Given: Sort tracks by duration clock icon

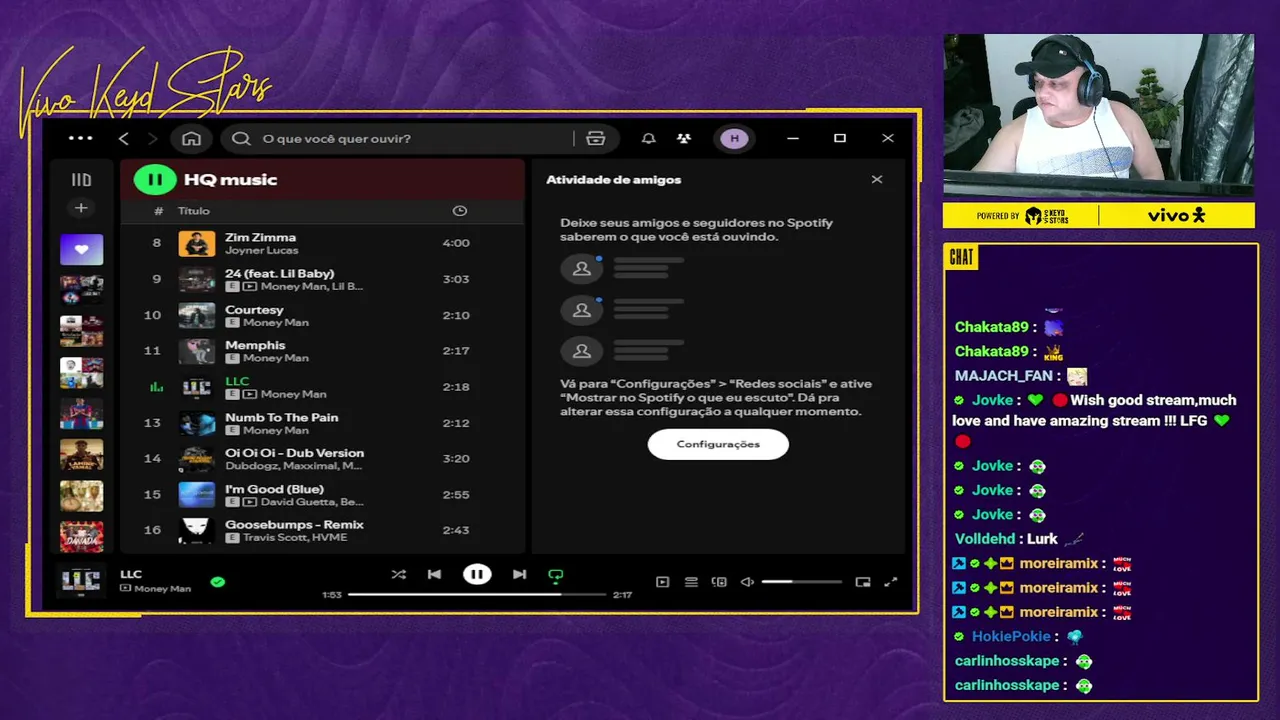Looking at the screenshot, I should tap(459, 211).
